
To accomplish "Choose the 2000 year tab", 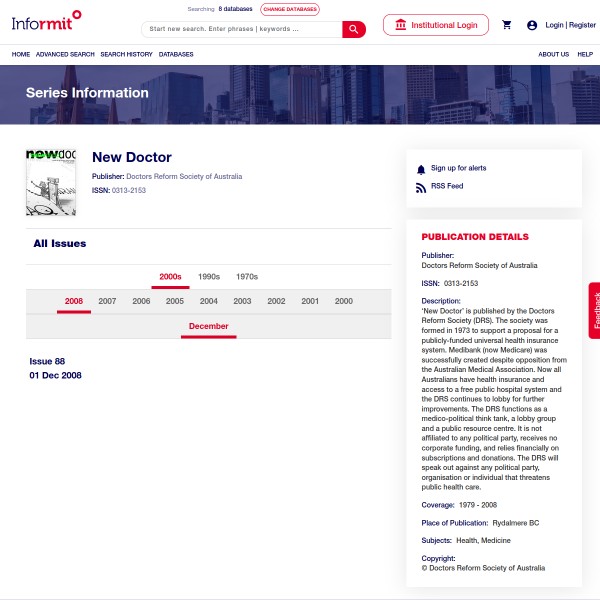I will coord(343,301).
